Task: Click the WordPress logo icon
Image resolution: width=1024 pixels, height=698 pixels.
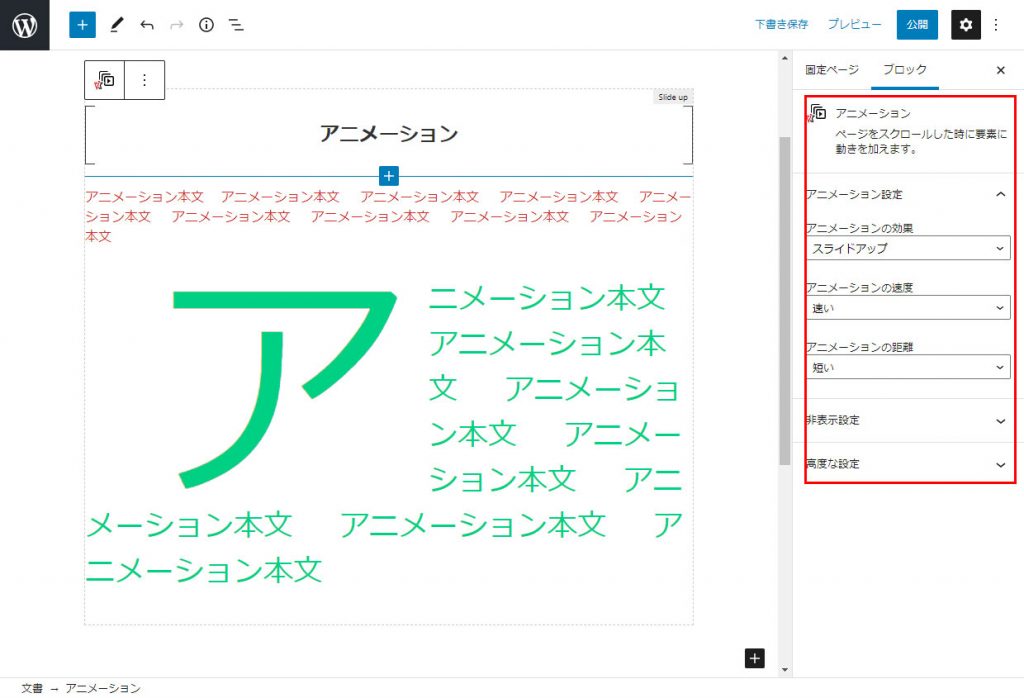Action: pos(25,25)
